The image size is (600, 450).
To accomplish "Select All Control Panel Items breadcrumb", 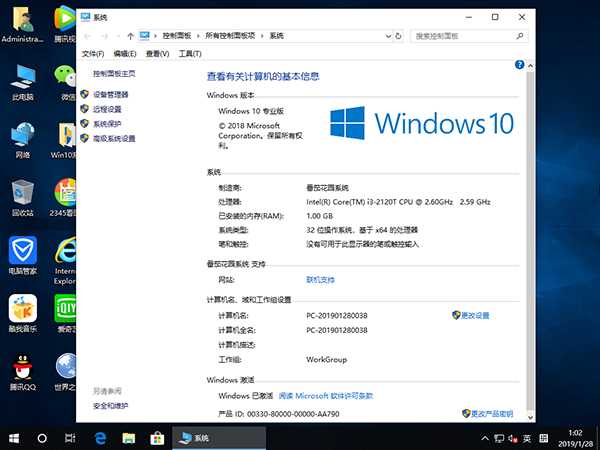I will click(x=230, y=36).
